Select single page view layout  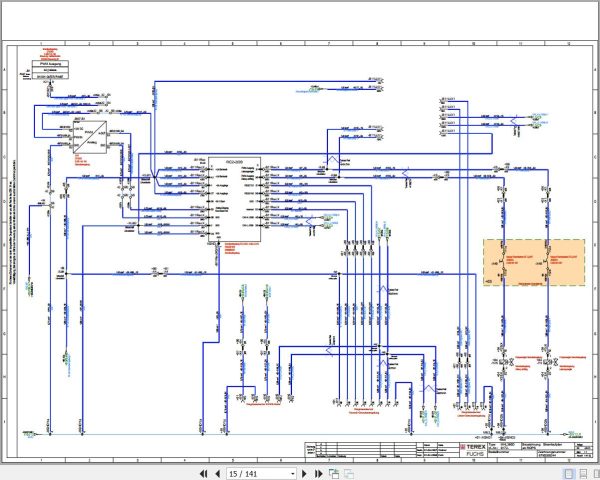569,474
